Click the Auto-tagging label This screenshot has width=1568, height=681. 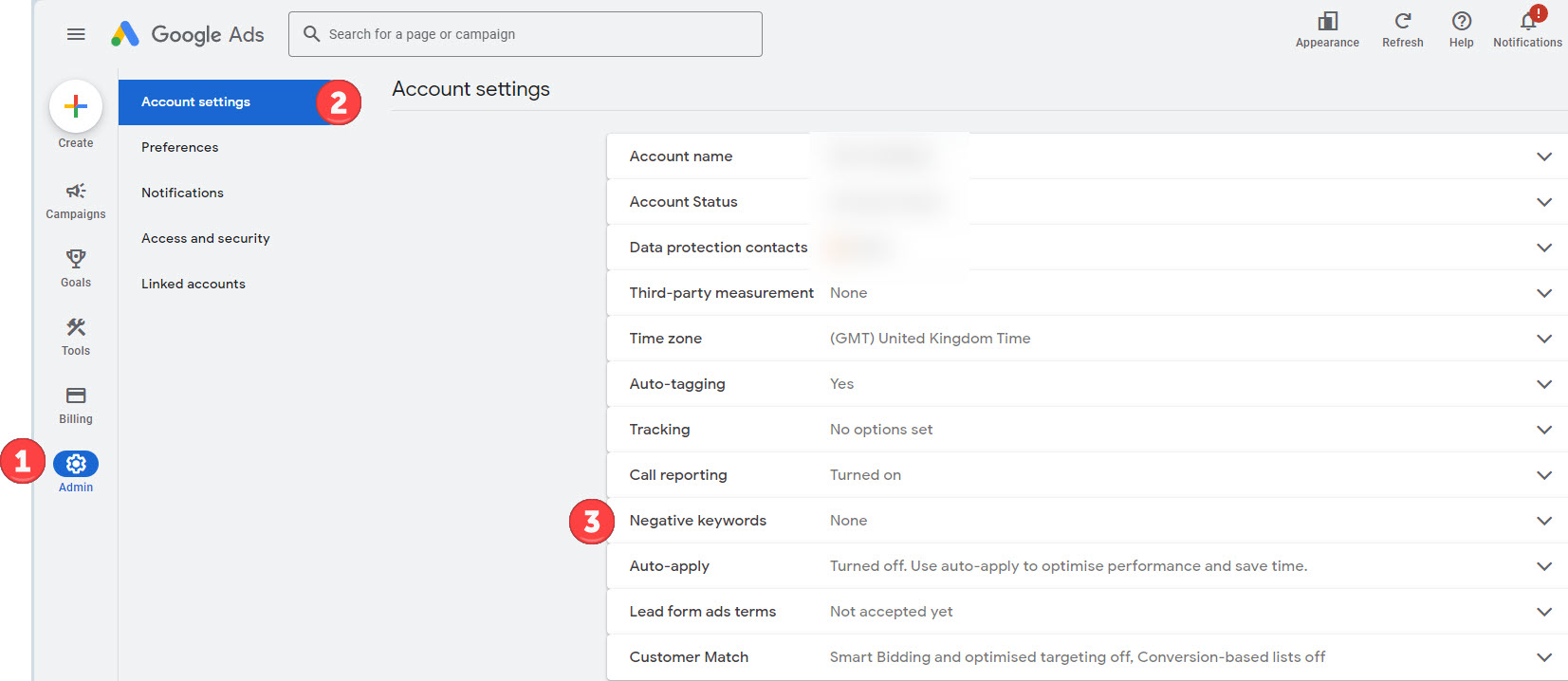tap(677, 384)
